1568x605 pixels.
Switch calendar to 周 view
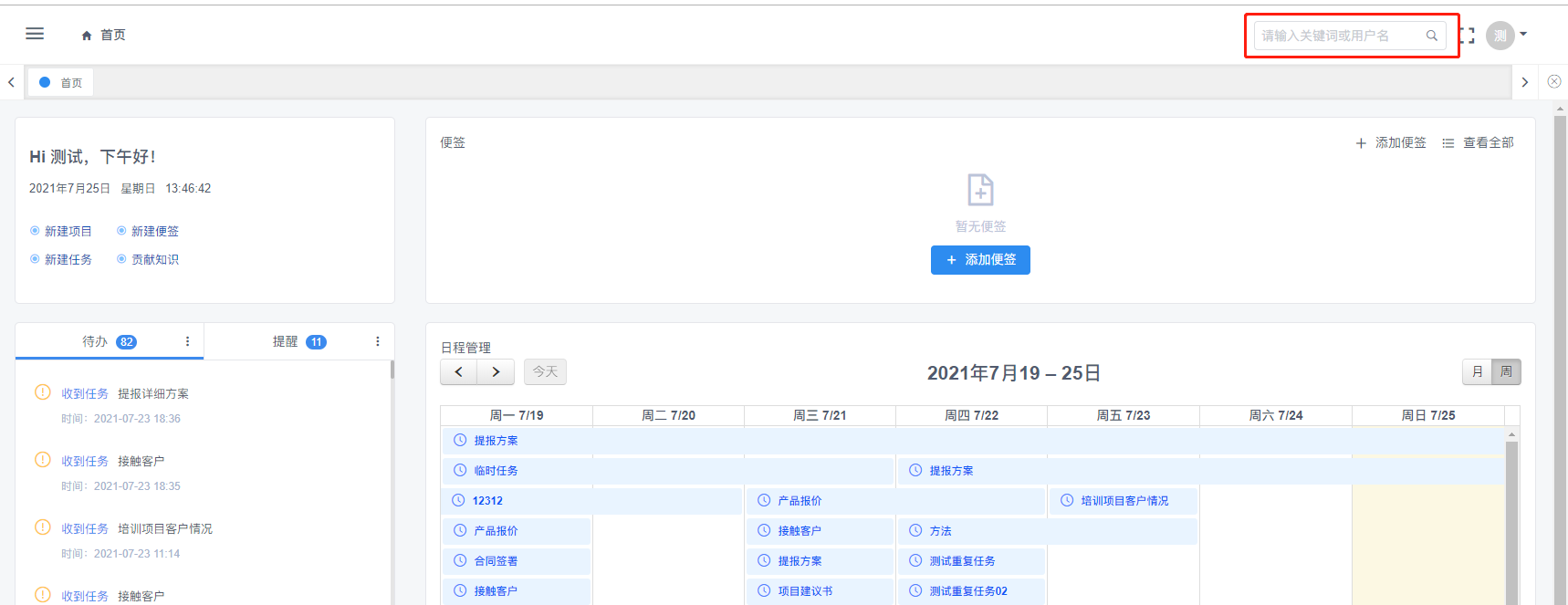point(1506,371)
